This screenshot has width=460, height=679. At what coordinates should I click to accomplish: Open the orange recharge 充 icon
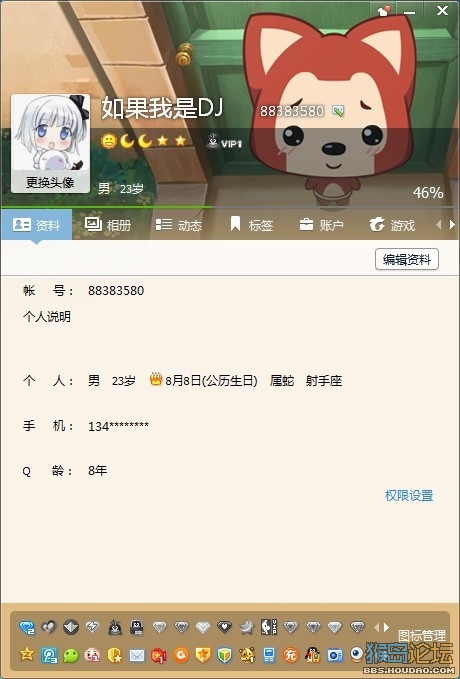[291, 655]
